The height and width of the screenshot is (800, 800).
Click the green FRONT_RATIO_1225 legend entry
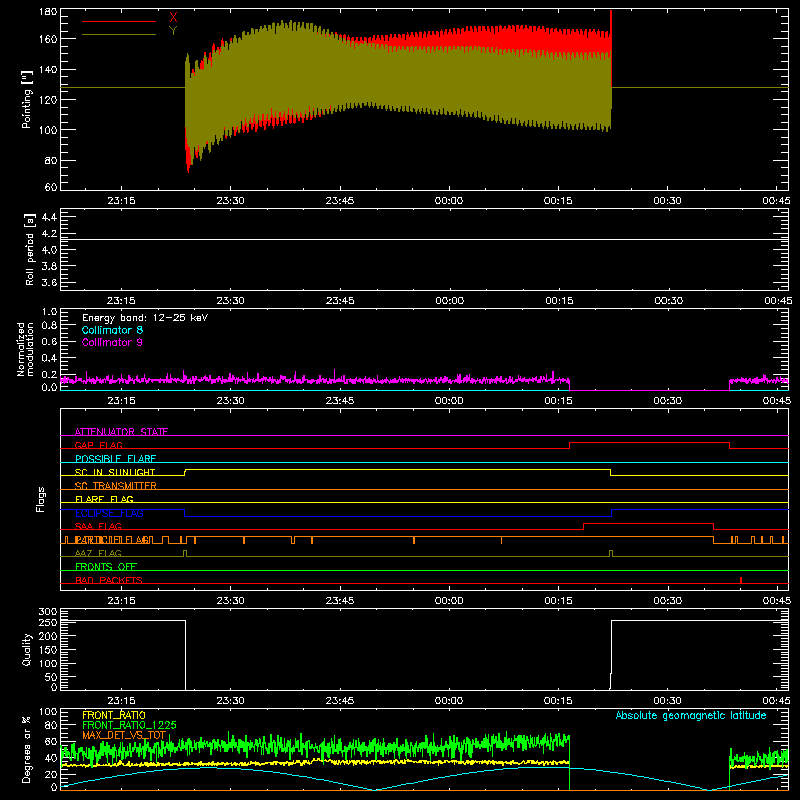coord(129,725)
